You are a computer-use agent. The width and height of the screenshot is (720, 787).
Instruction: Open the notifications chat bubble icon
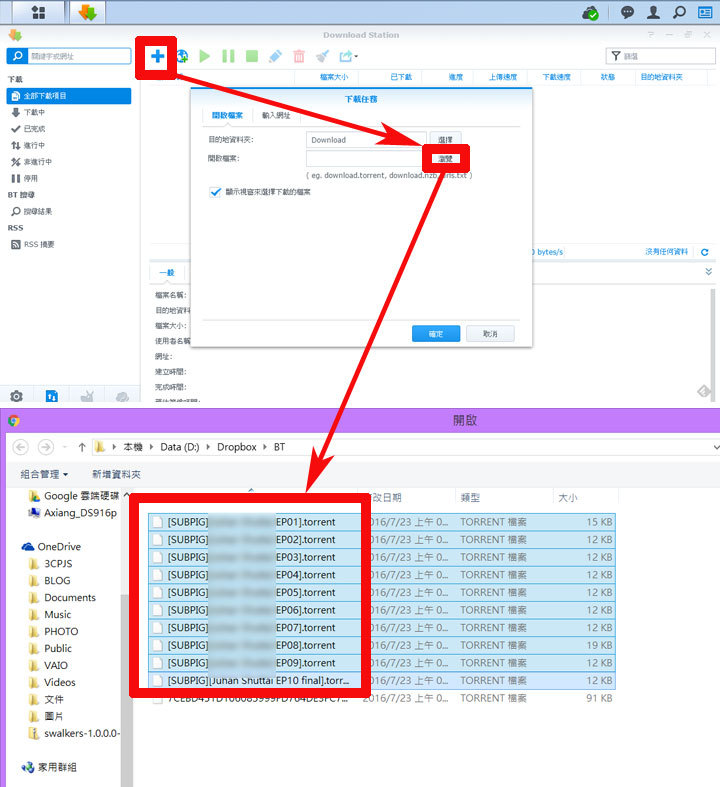pos(627,13)
